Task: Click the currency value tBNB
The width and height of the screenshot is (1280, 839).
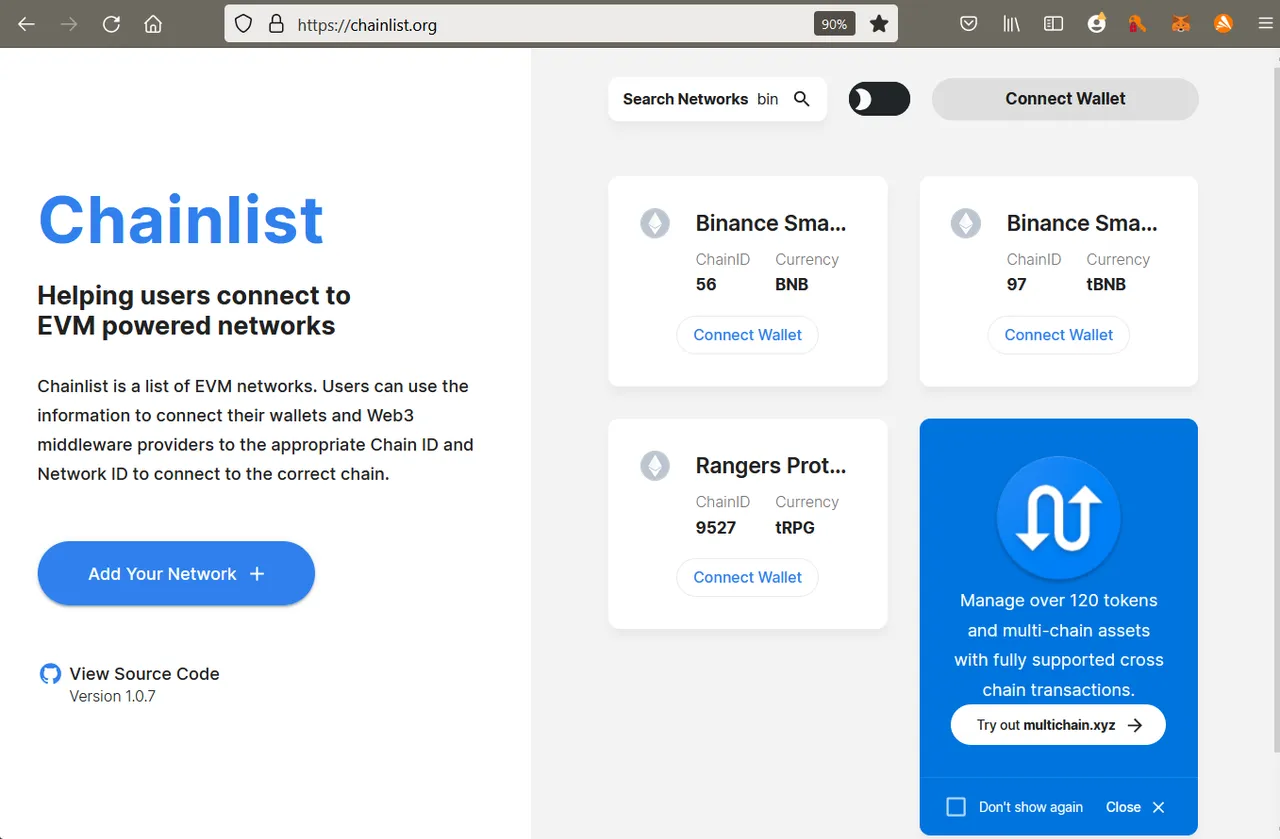Action: coord(1106,284)
